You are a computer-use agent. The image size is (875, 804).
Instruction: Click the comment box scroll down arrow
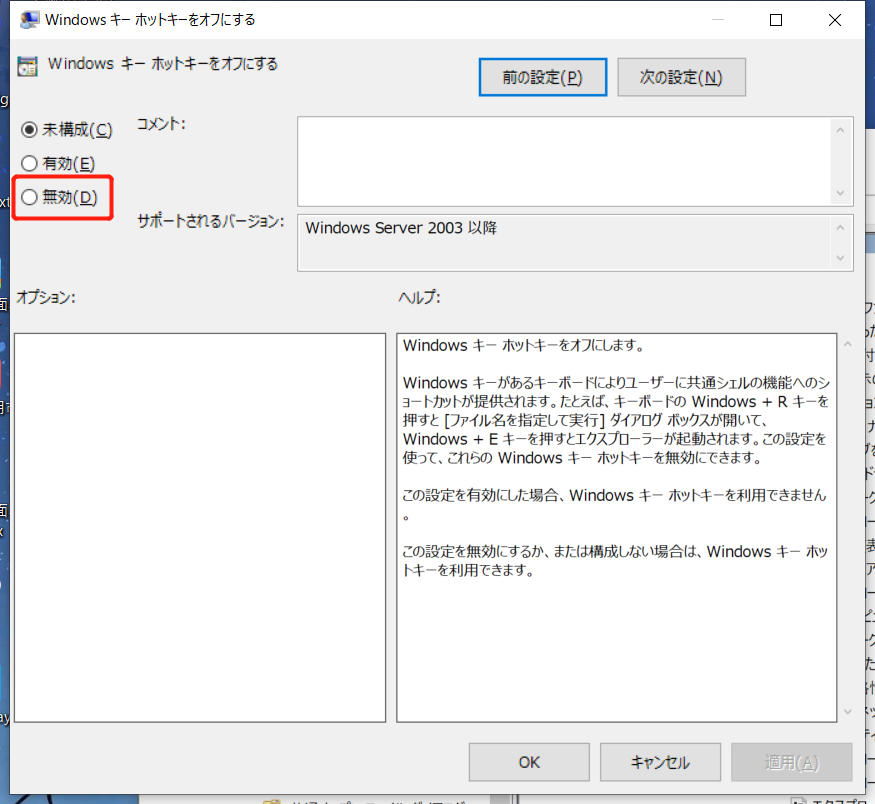(x=840, y=193)
